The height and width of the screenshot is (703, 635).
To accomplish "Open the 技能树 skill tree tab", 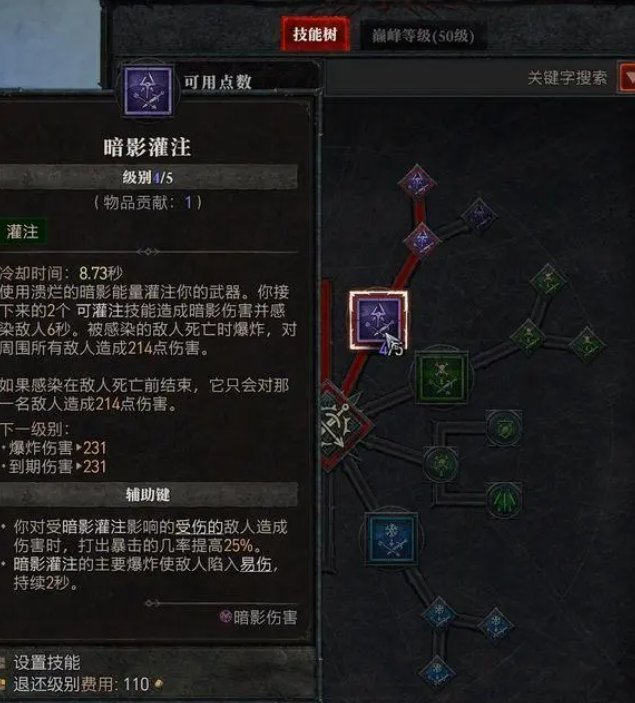I will coord(315,35).
